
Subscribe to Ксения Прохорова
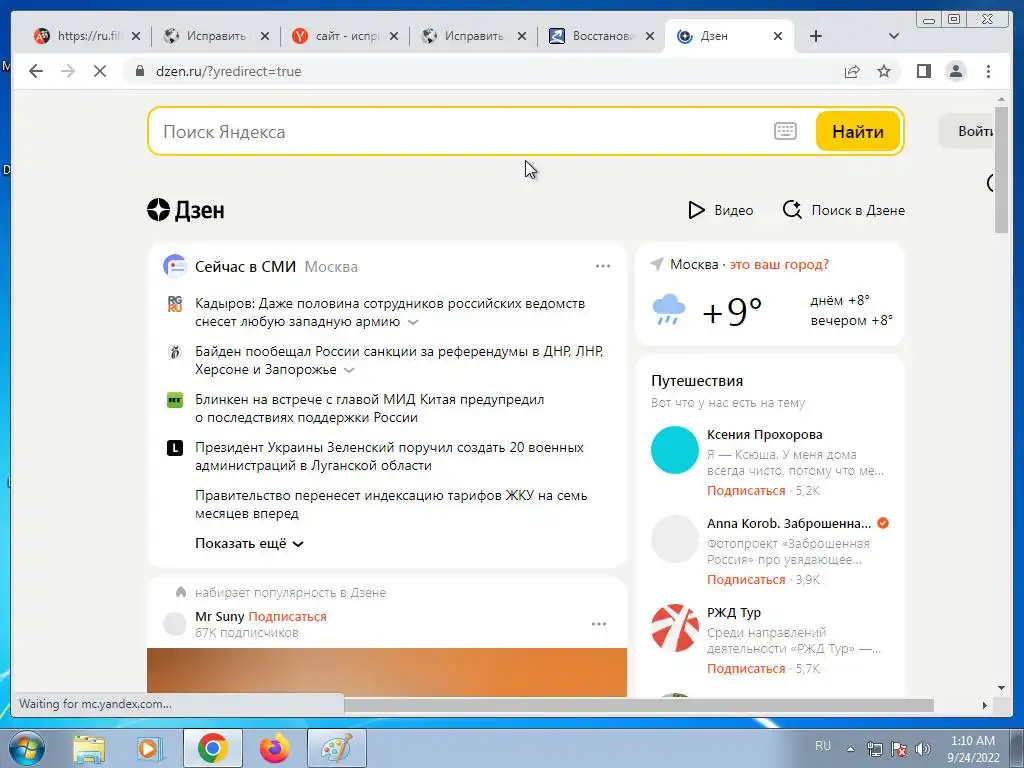tap(746, 490)
